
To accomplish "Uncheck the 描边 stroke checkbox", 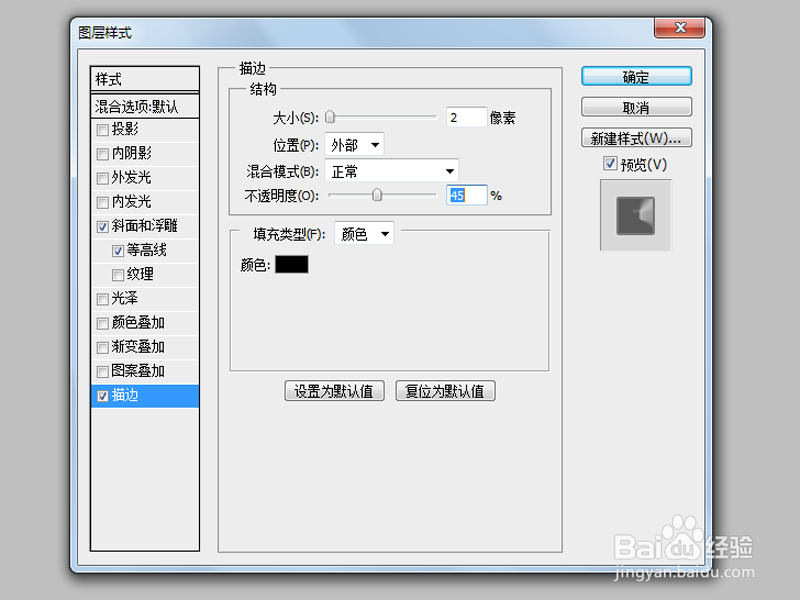I will [103, 396].
